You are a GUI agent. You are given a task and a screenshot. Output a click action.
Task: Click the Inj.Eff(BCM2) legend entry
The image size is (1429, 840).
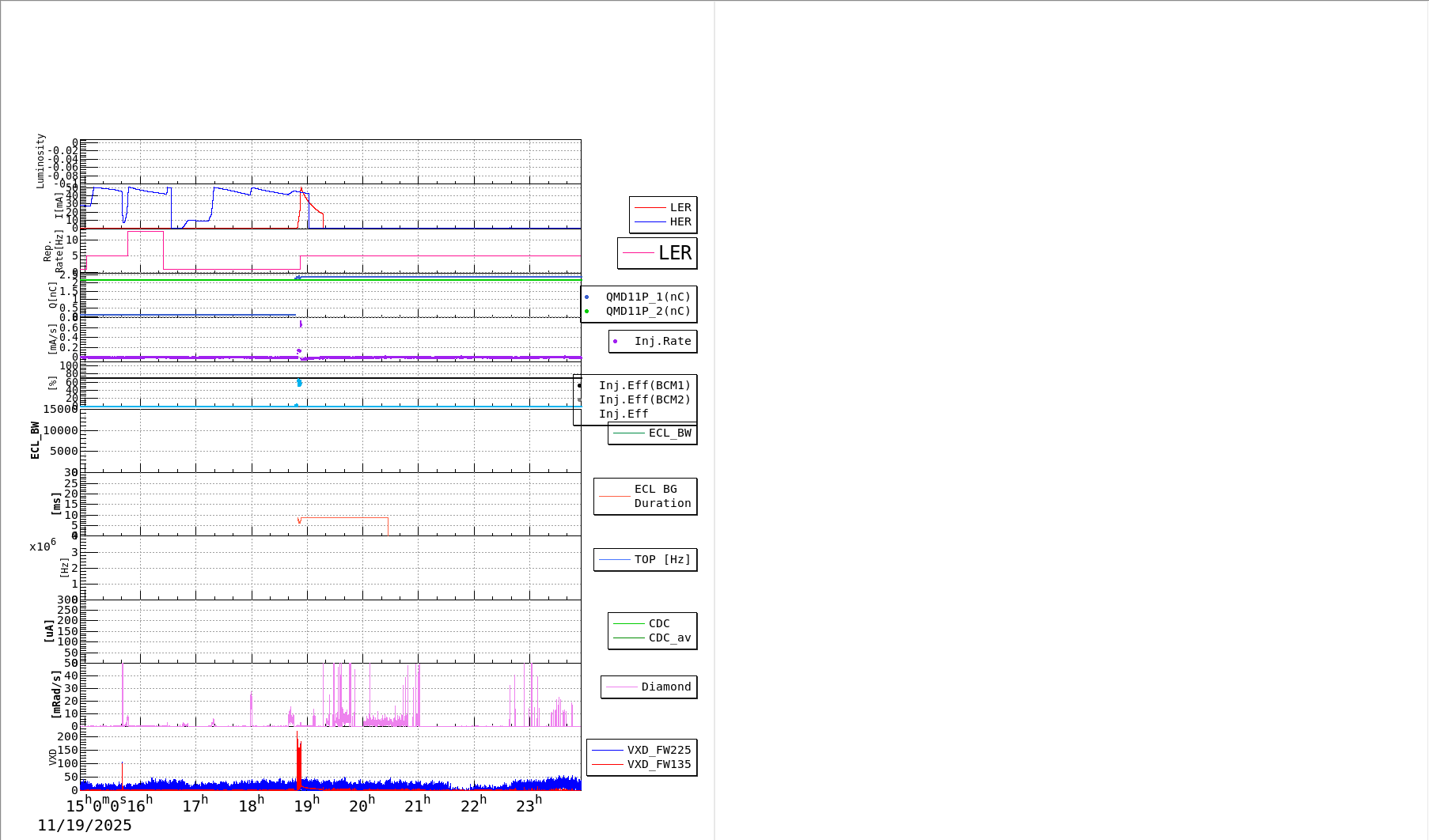point(644,400)
